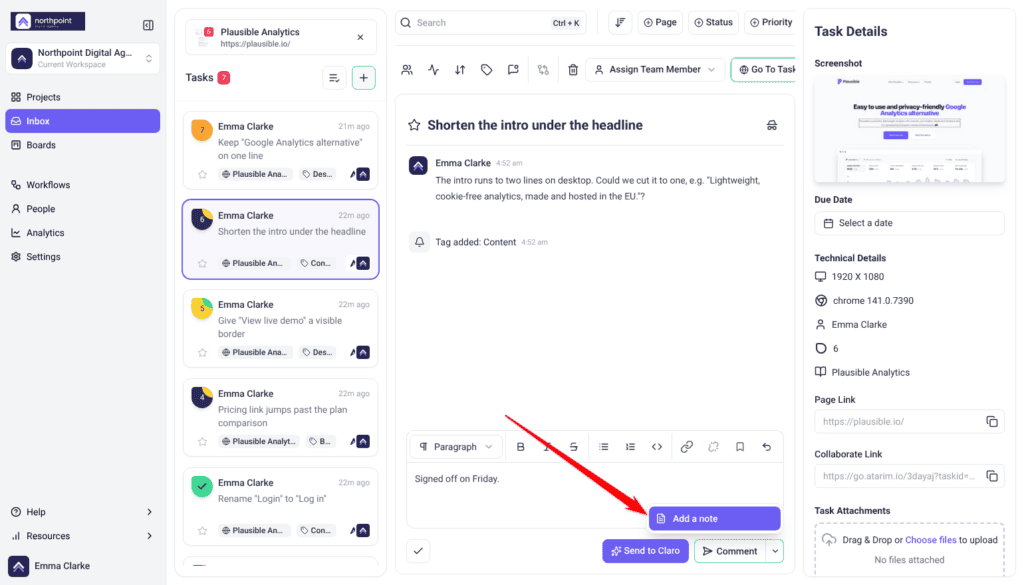Open the Paragraph style dropdown

click(456, 447)
